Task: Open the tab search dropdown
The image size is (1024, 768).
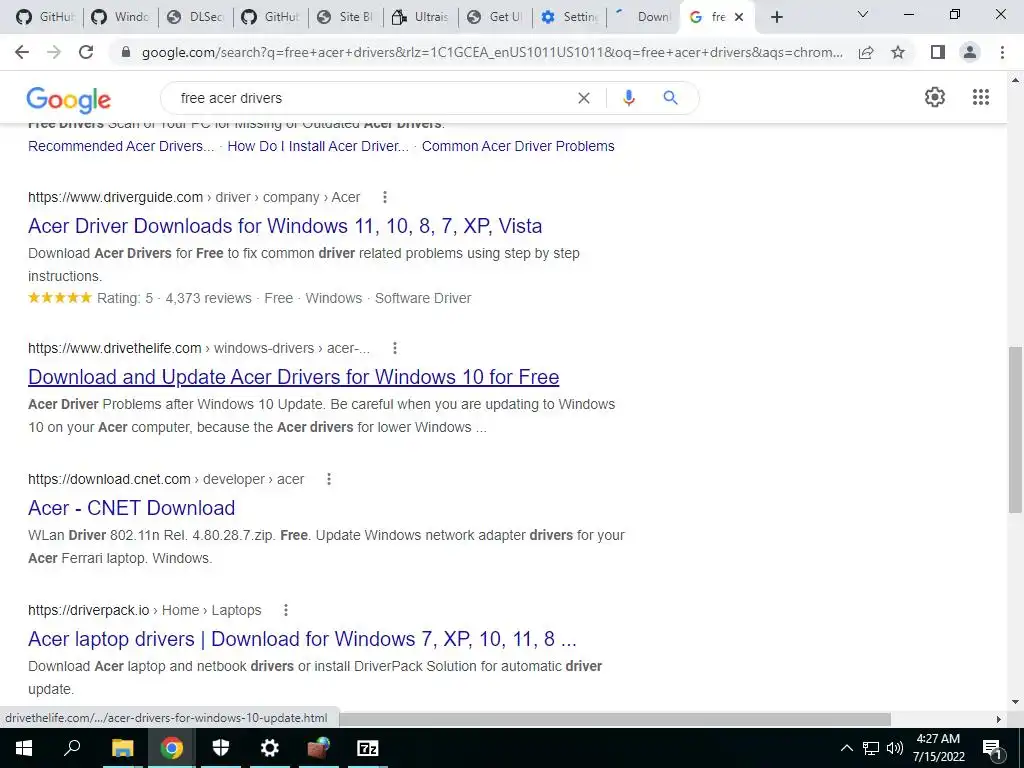Action: [x=863, y=14]
